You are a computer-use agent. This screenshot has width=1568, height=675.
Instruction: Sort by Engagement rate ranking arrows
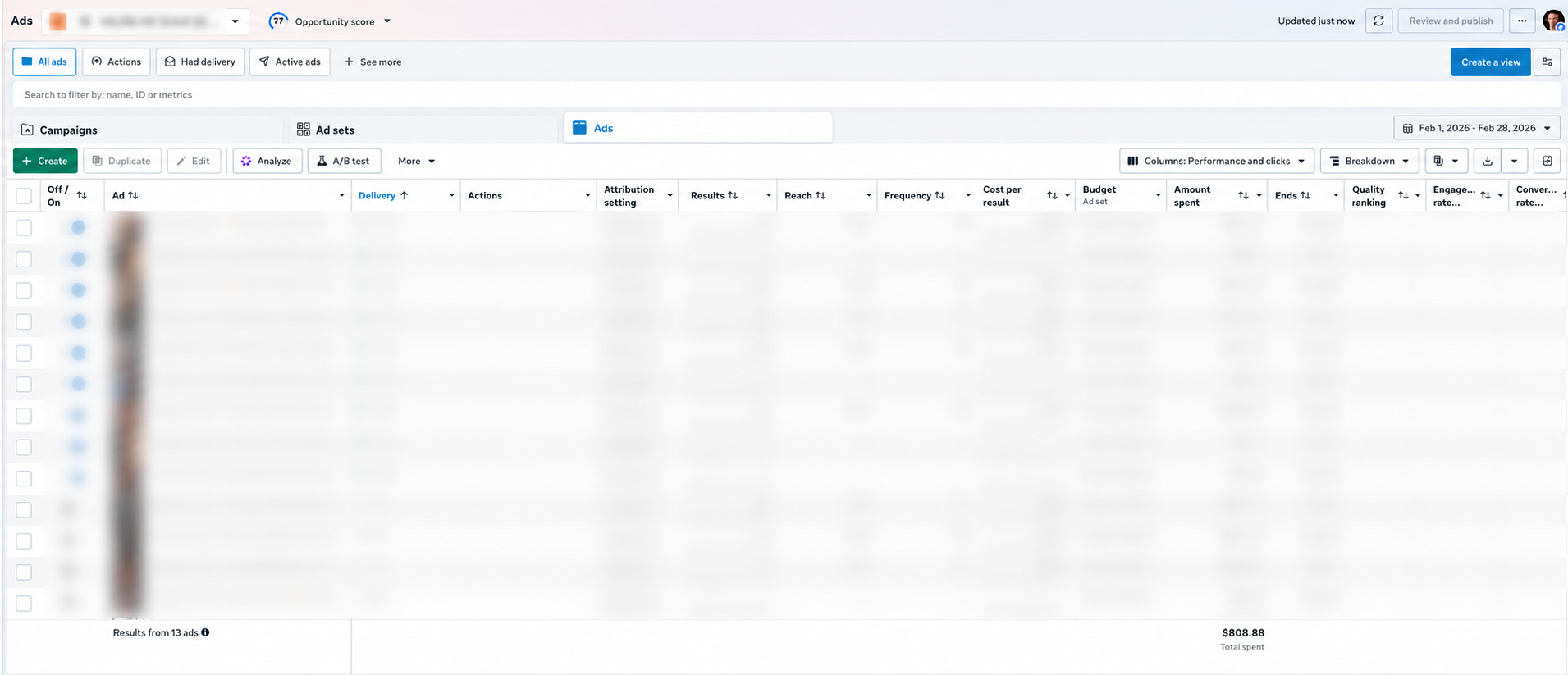click(1485, 196)
